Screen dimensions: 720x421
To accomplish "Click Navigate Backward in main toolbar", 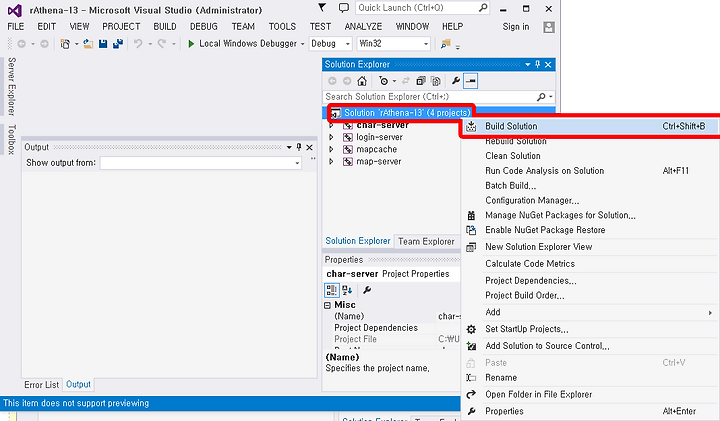I will 21,44.
